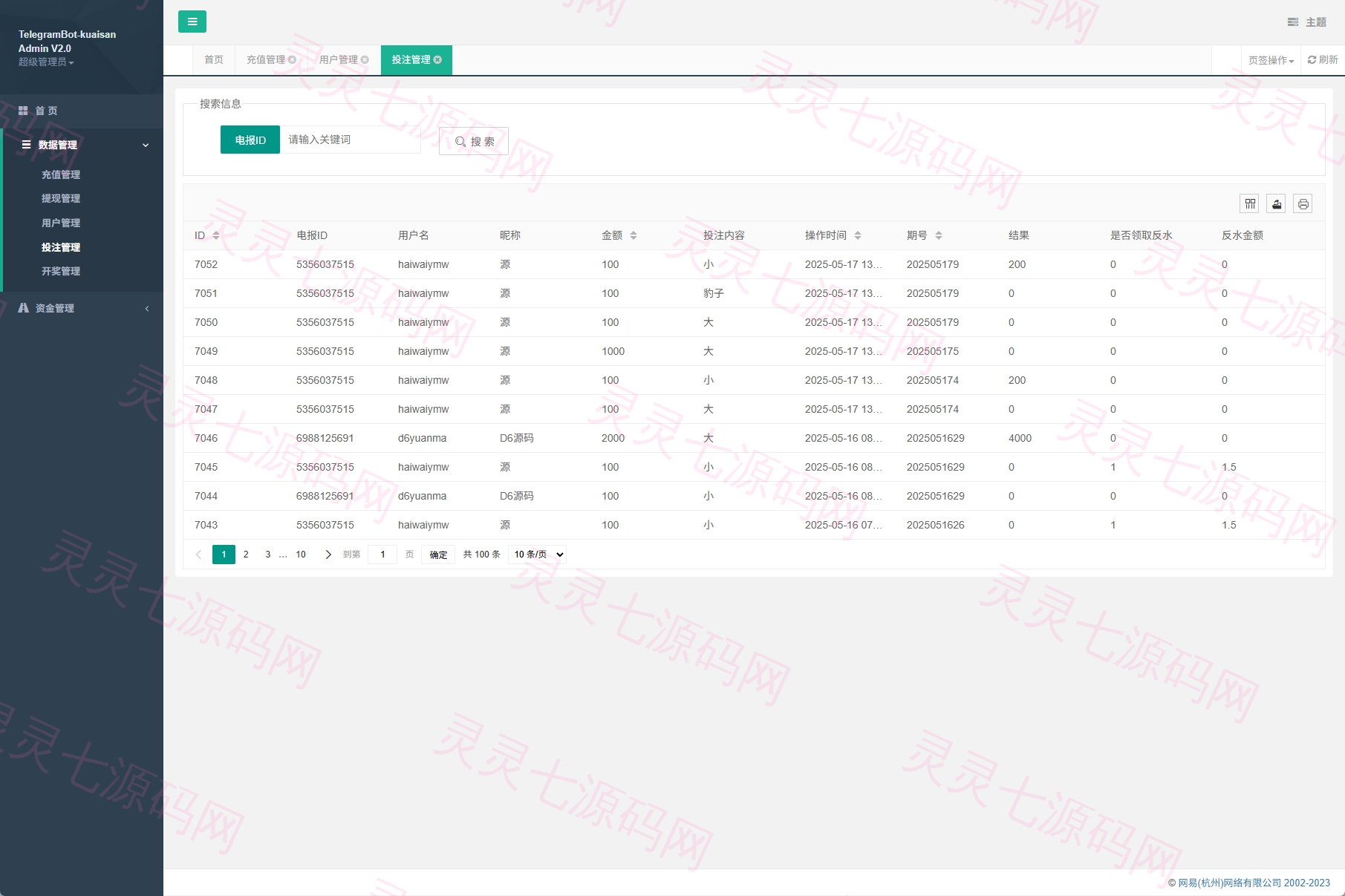Open the column filter grid icon
The width and height of the screenshot is (1345, 896).
(x=1251, y=203)
